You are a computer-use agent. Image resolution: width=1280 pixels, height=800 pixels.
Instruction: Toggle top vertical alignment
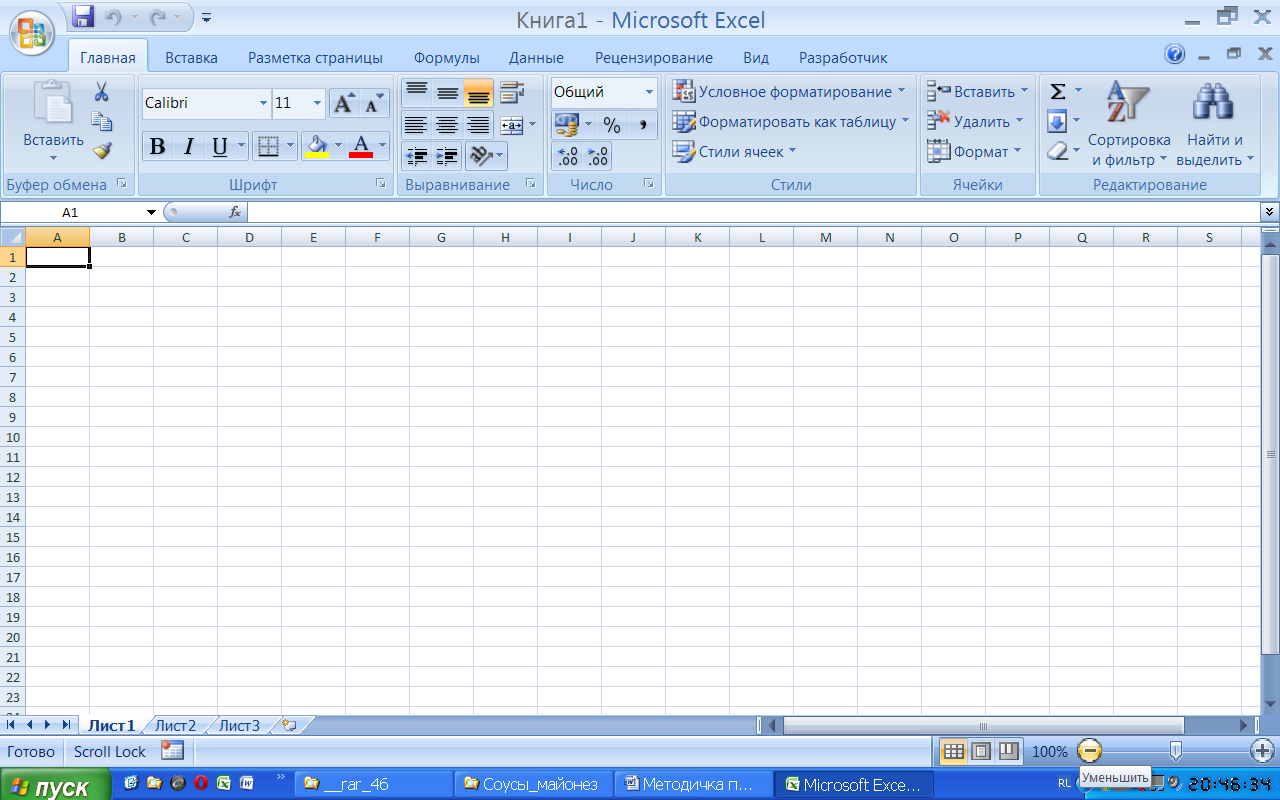click(x=416, y=93)
